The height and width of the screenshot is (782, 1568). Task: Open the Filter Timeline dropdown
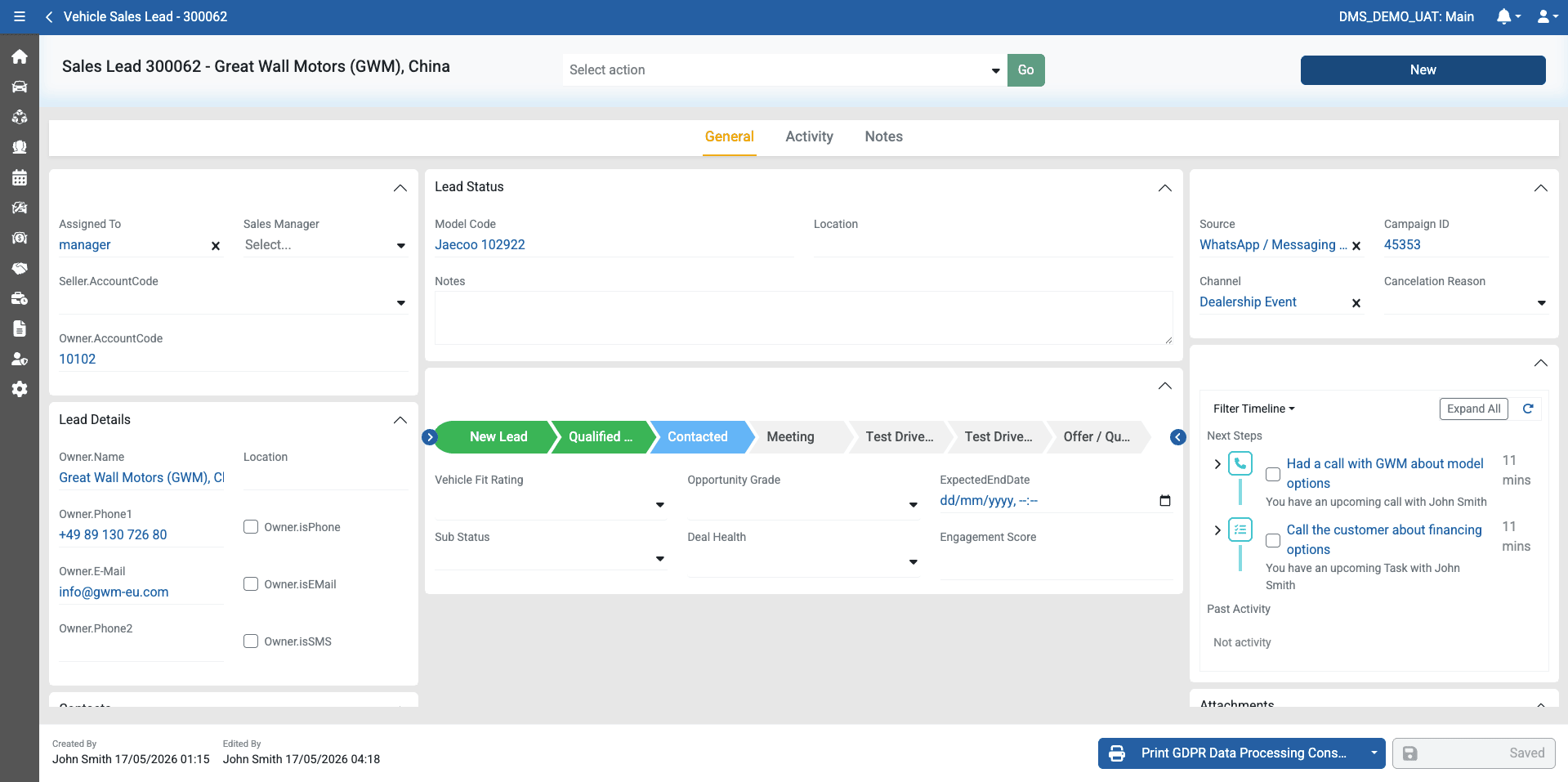1253,409
